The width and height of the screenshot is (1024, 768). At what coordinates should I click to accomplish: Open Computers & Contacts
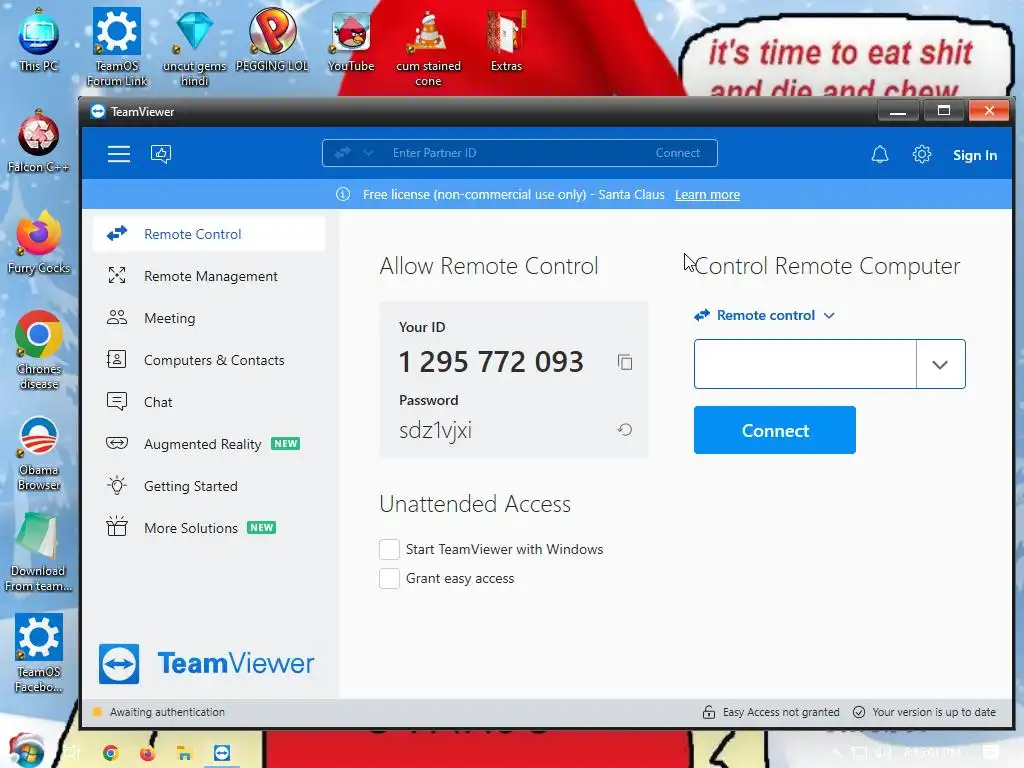[209, 360]
